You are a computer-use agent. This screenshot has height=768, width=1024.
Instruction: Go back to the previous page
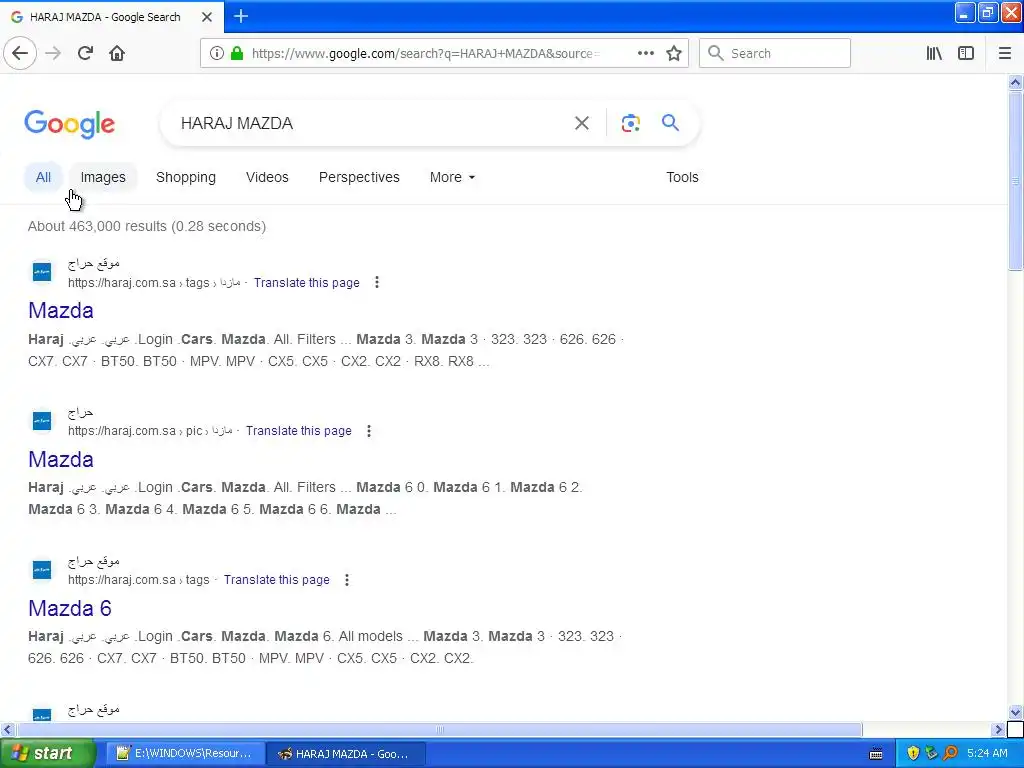[x=20, y=53]
